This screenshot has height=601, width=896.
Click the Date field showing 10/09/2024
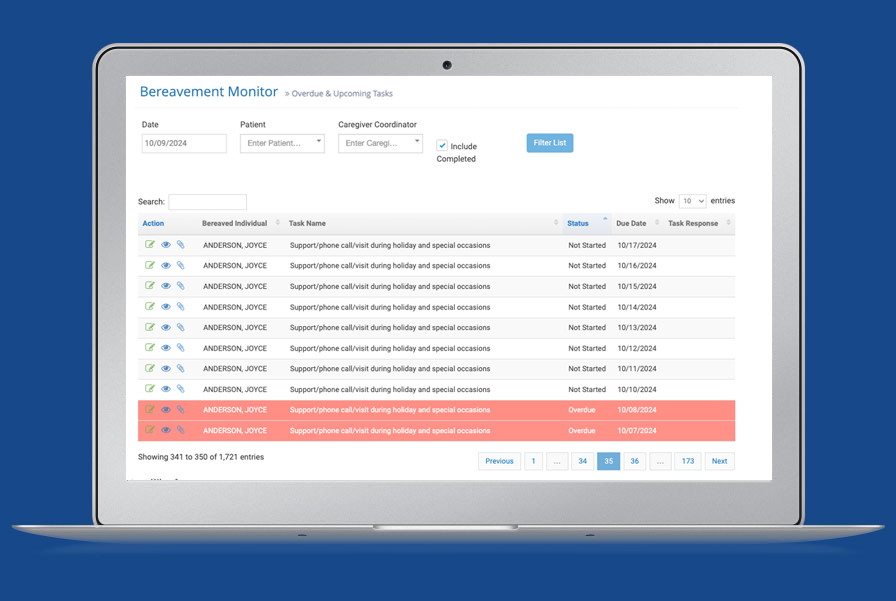[184, 143]
